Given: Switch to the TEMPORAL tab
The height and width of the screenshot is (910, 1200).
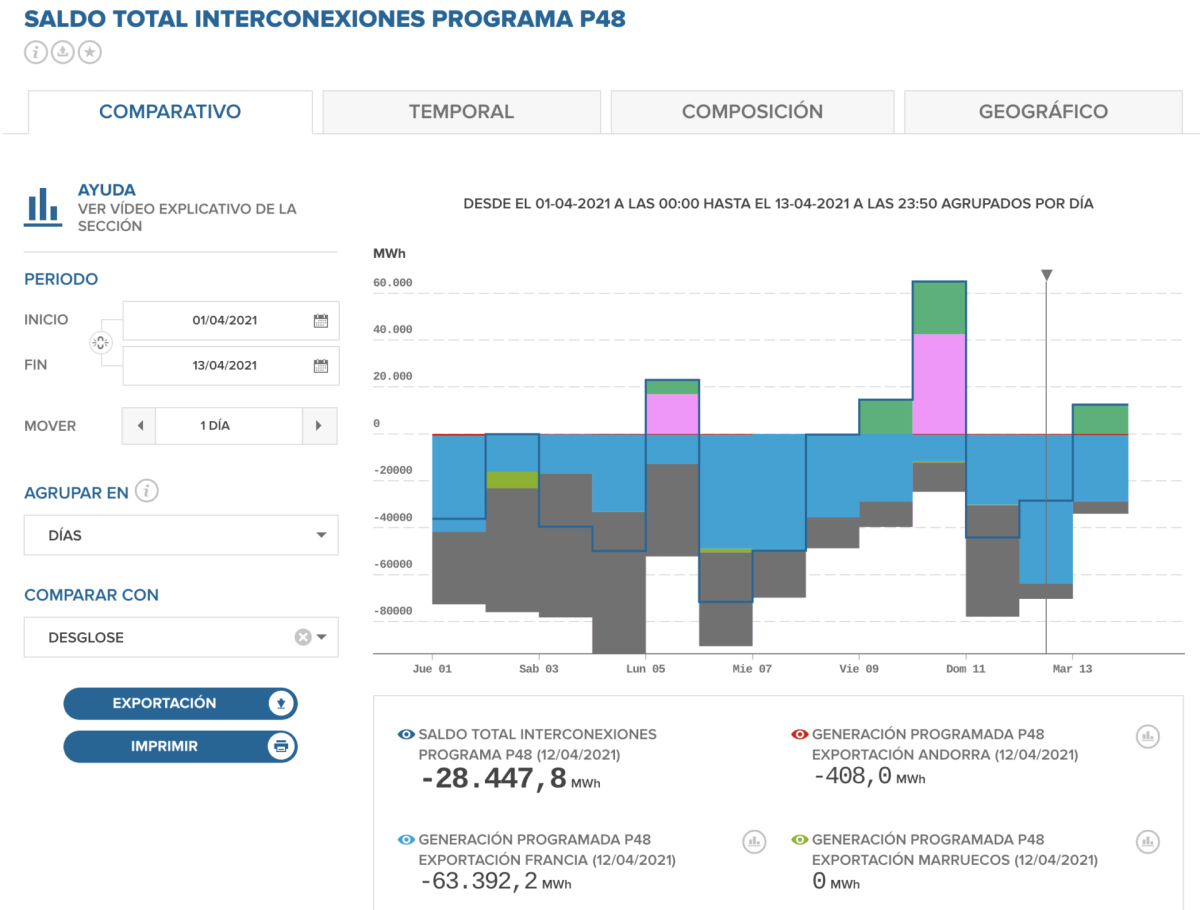Looking at the screenshot, I should coord(461,112).
